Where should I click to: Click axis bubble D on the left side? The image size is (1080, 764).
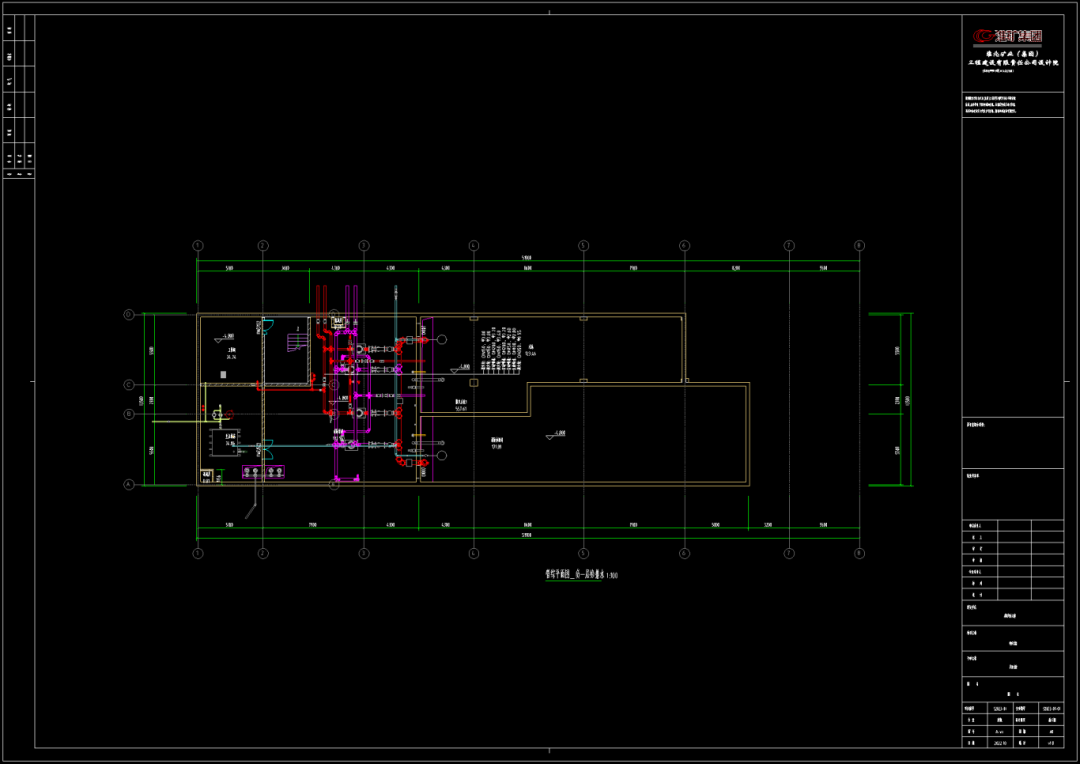[x=129, y=314]
